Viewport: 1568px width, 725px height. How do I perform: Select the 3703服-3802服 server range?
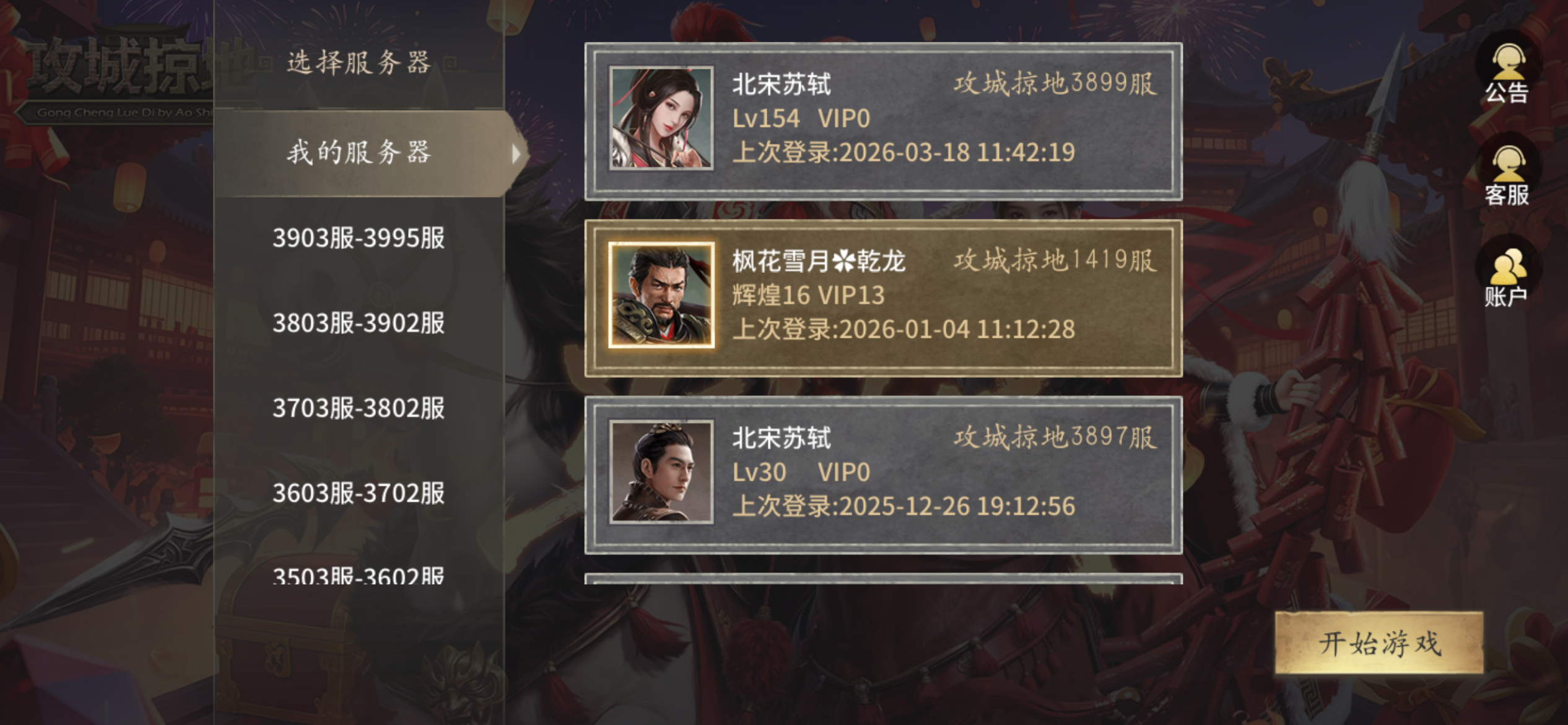(359, 408)
